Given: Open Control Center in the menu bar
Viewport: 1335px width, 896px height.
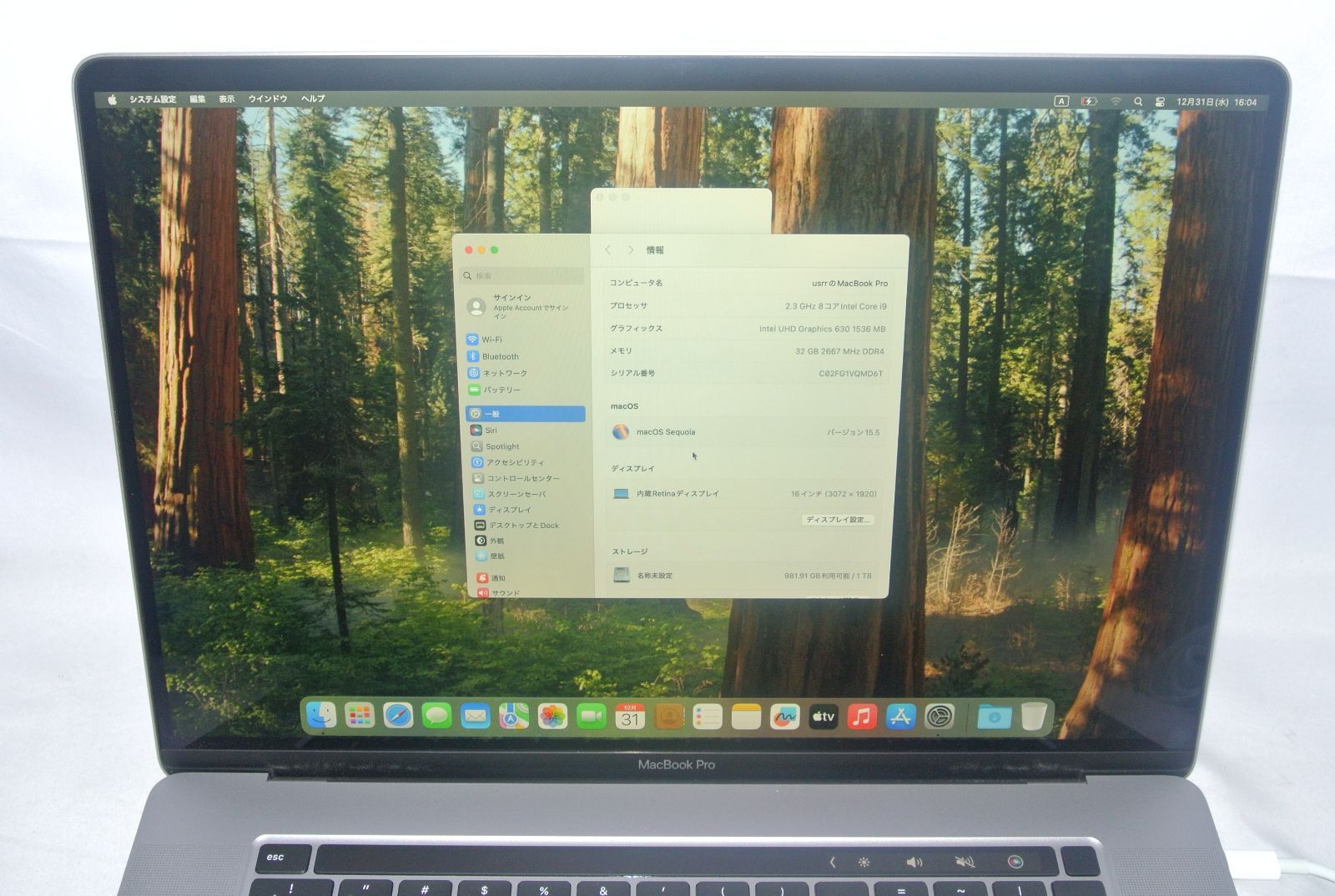Looking at the screenshot, I should [x=1160, y=102].
